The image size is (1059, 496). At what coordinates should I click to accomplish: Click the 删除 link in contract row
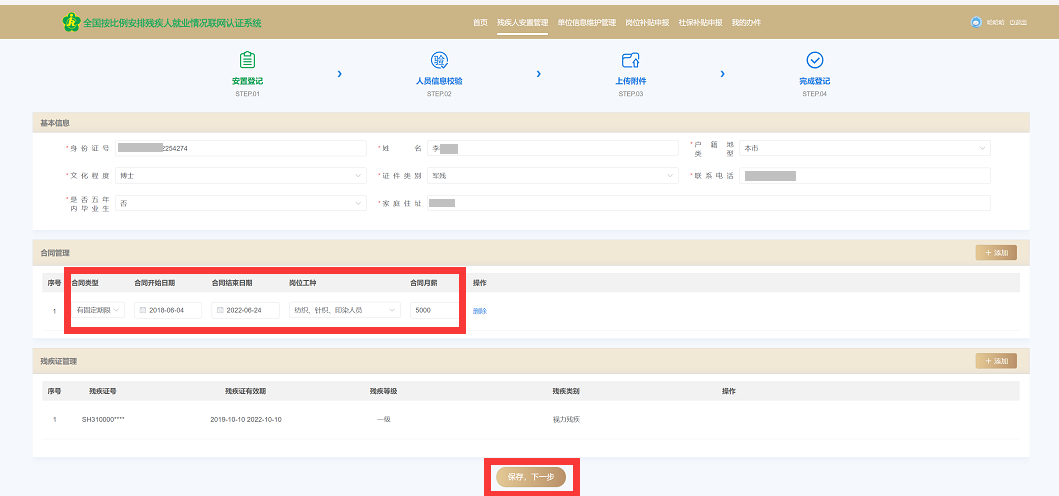coord(480,311)
